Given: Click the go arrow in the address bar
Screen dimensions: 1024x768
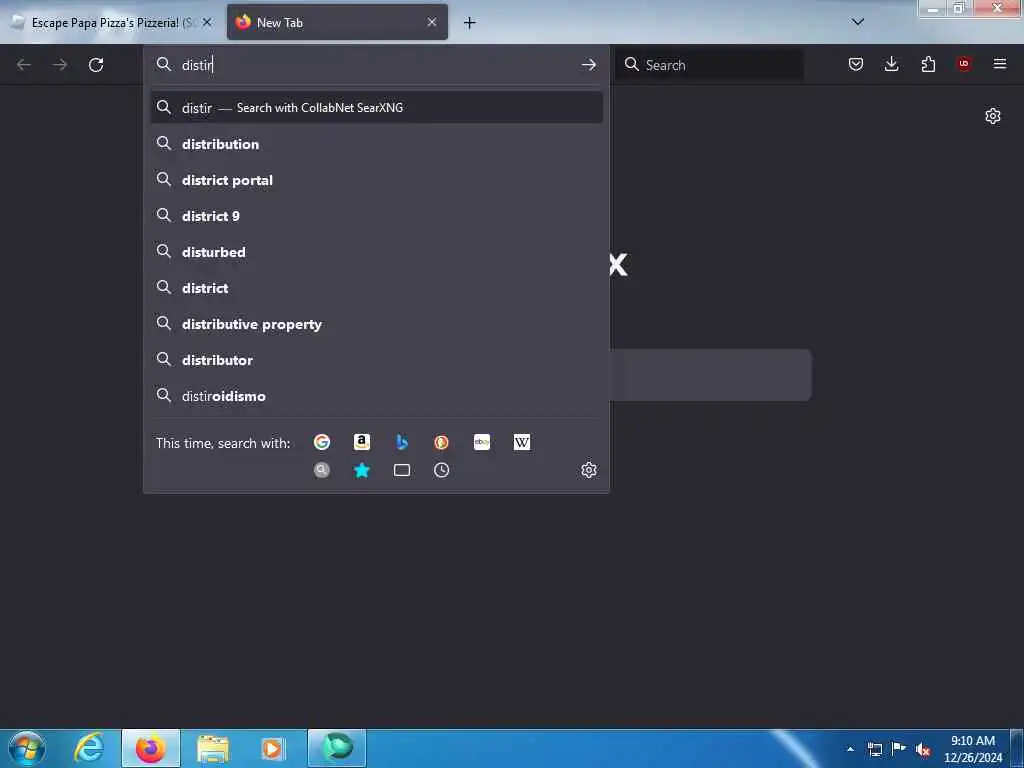Looking at the screenshot, I should [x=588, y=64].
